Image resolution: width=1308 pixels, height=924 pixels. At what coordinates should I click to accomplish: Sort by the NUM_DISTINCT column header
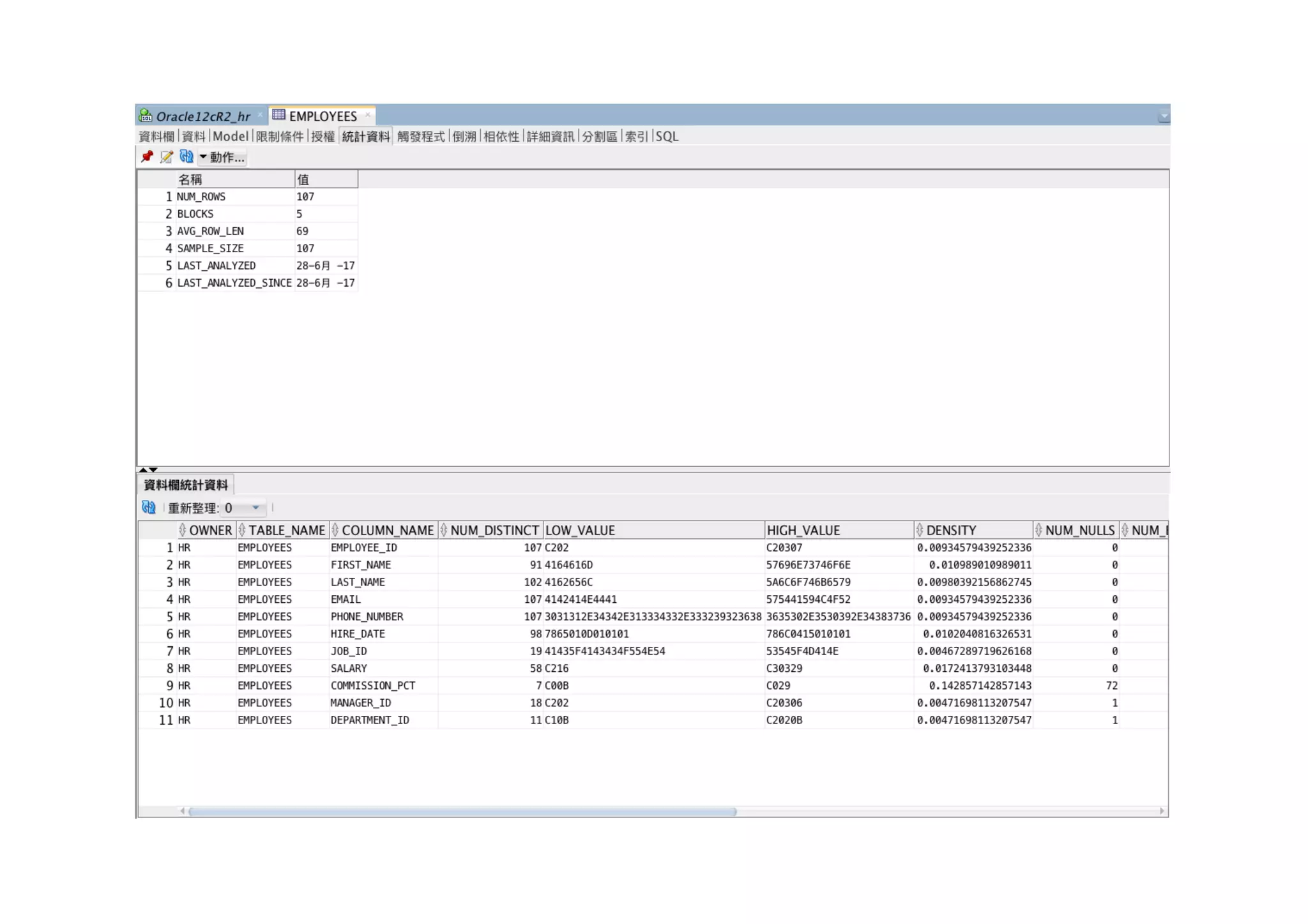(x=490, y=530)
